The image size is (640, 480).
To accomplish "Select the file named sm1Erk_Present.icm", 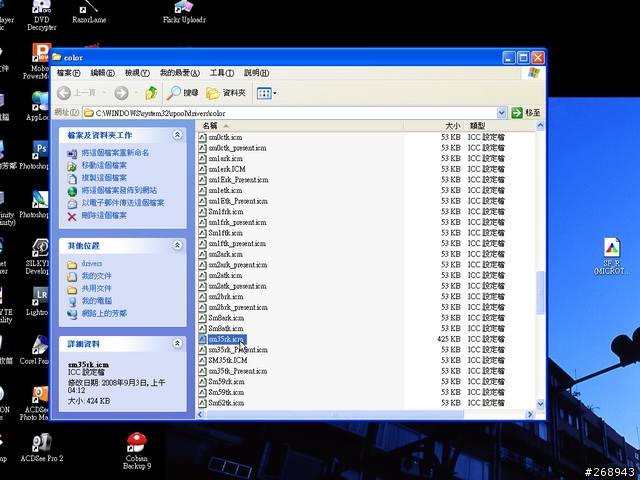I will point(238,180).
